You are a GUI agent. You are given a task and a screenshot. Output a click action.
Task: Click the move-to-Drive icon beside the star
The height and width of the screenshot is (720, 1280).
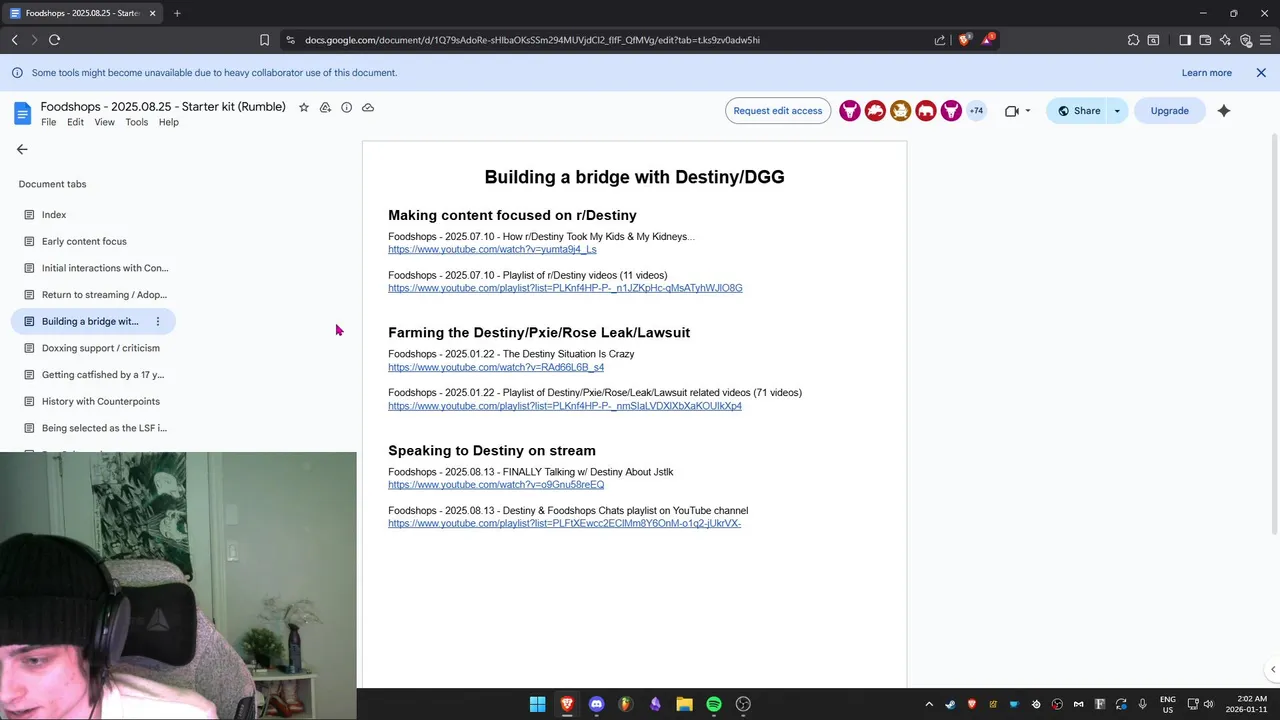(325, 107)
